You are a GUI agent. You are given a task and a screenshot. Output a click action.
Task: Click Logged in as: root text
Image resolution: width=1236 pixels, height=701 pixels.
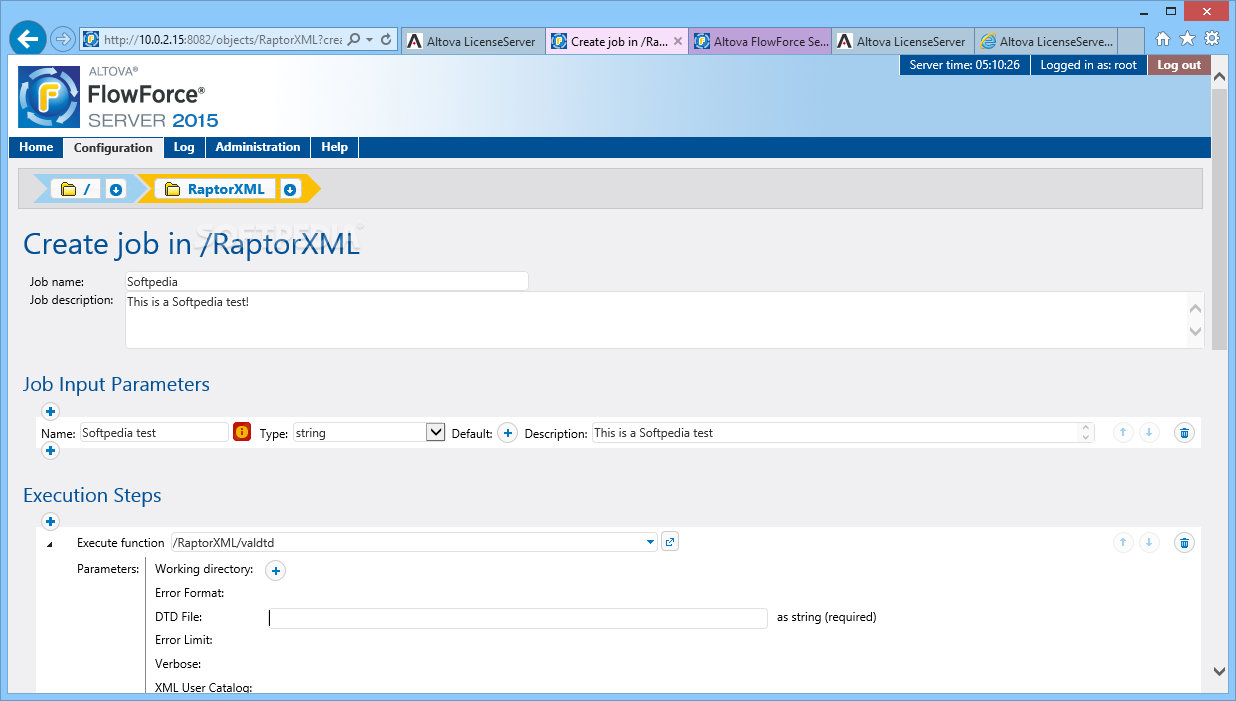click(1088, 65)
